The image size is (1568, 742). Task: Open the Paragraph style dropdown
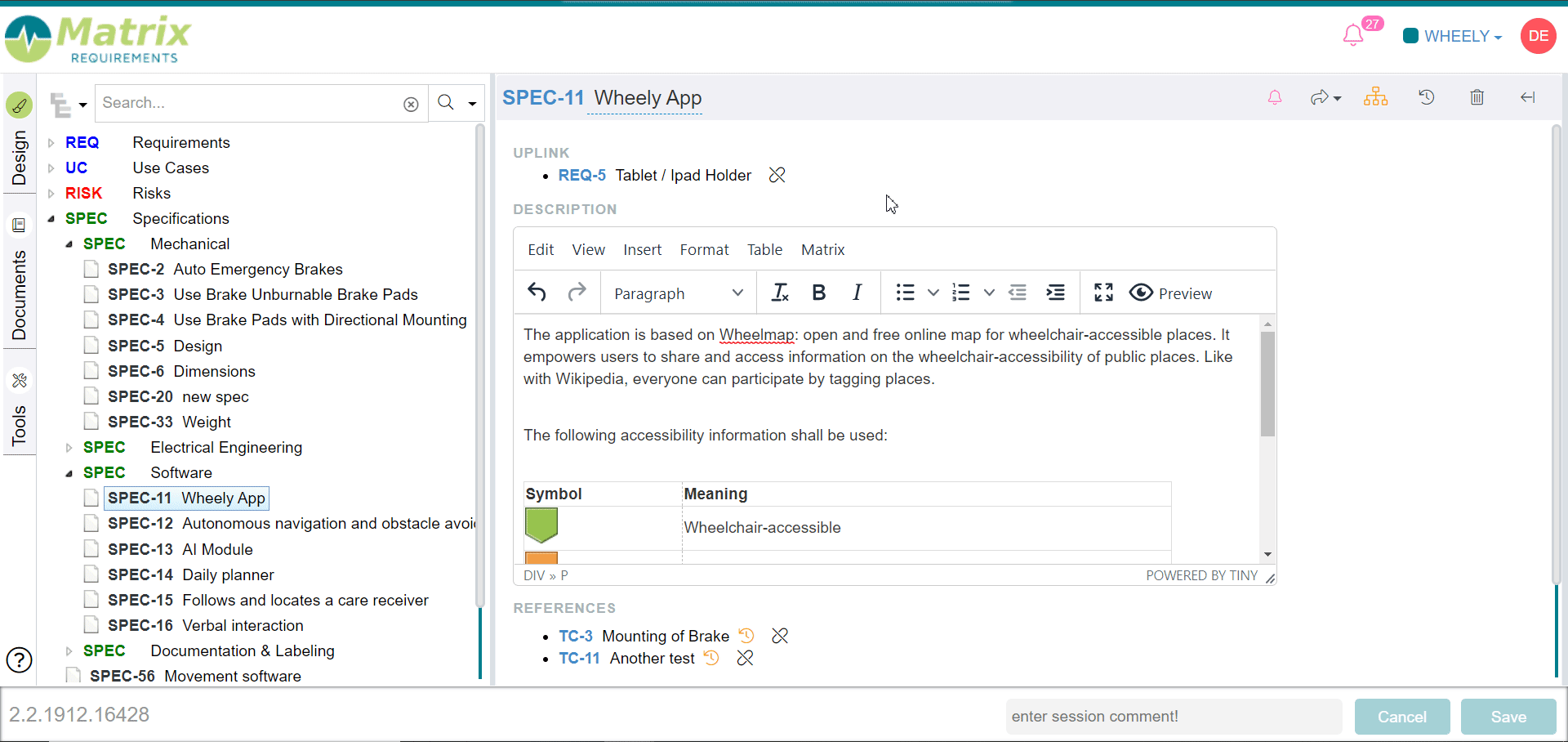(679, 293)
